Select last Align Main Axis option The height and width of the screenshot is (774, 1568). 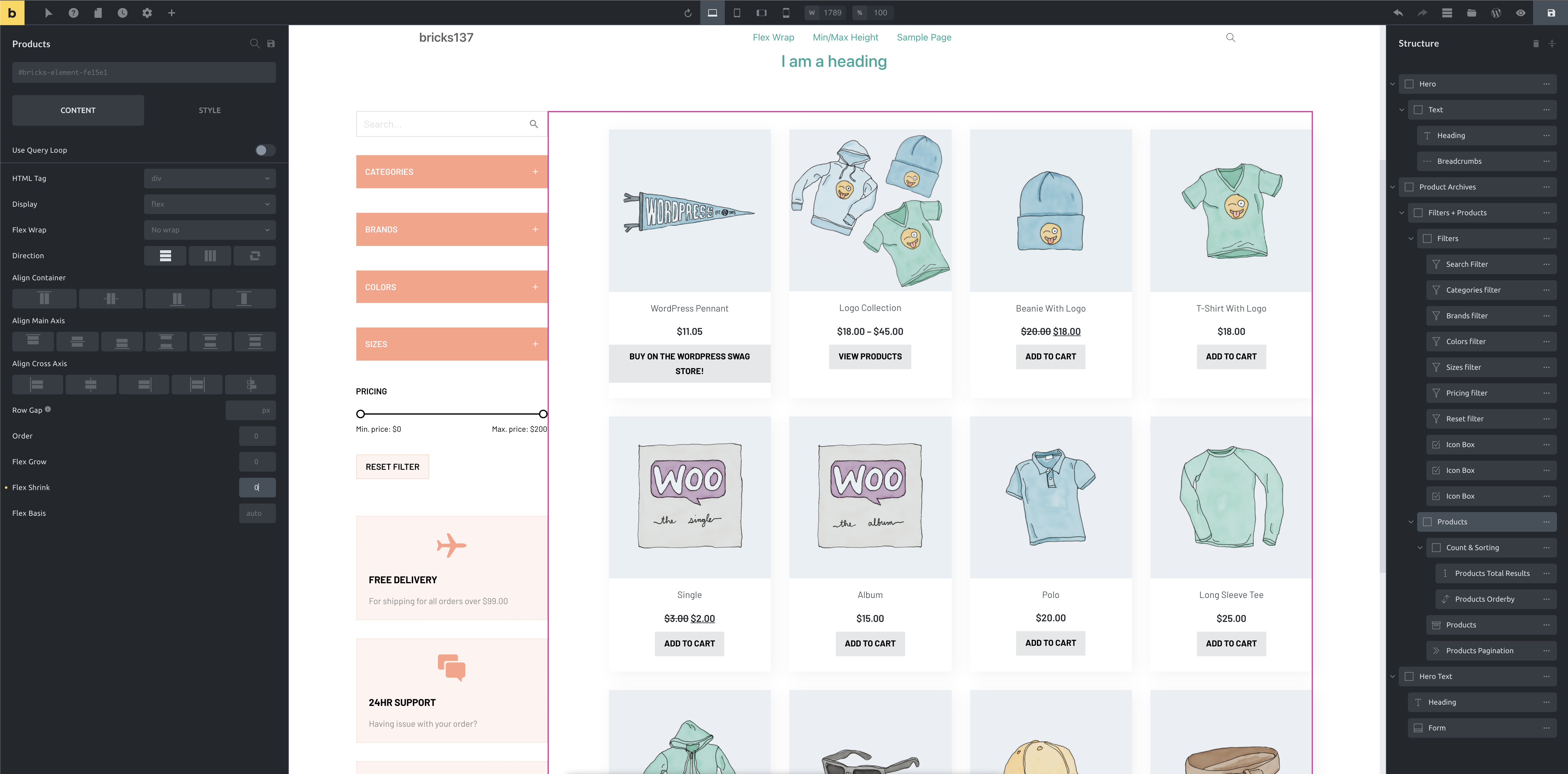point(255,342)
